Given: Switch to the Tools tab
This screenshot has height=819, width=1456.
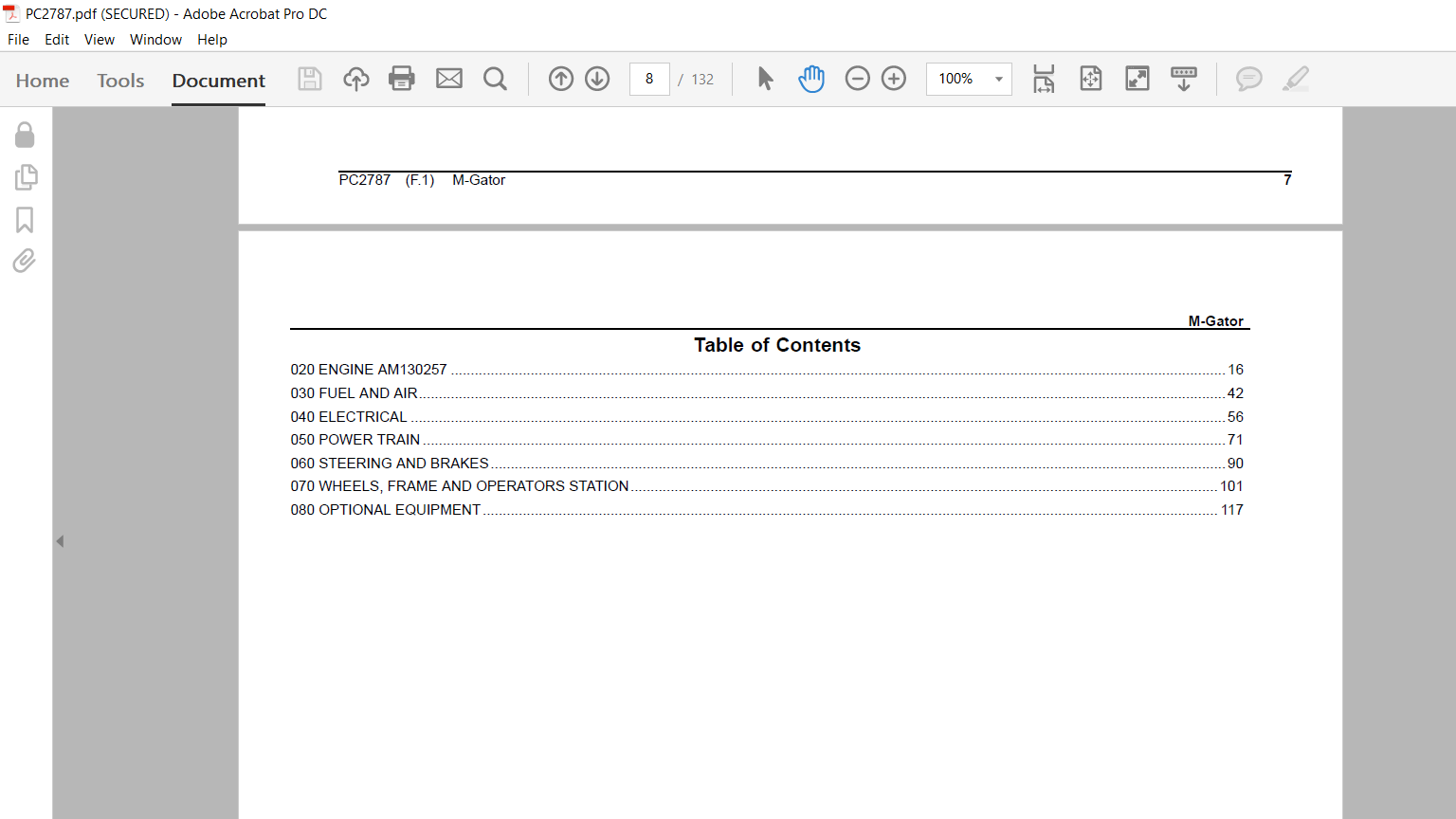Looking at the screenshot, I should pyautogui.click(x=120, y=81).
